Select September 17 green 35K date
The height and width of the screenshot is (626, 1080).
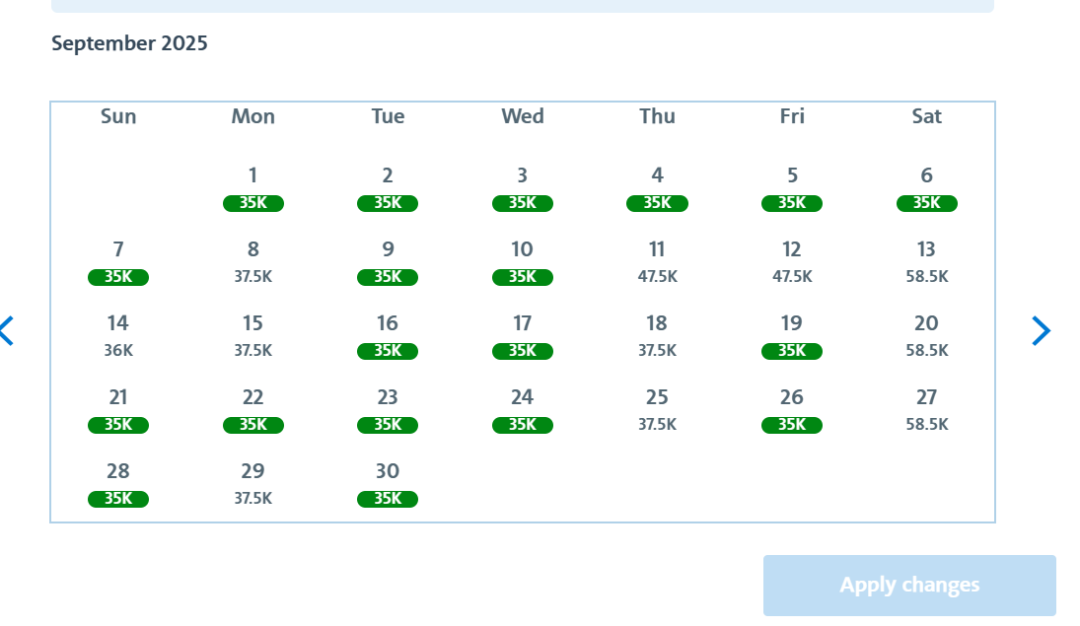(522, 336)
